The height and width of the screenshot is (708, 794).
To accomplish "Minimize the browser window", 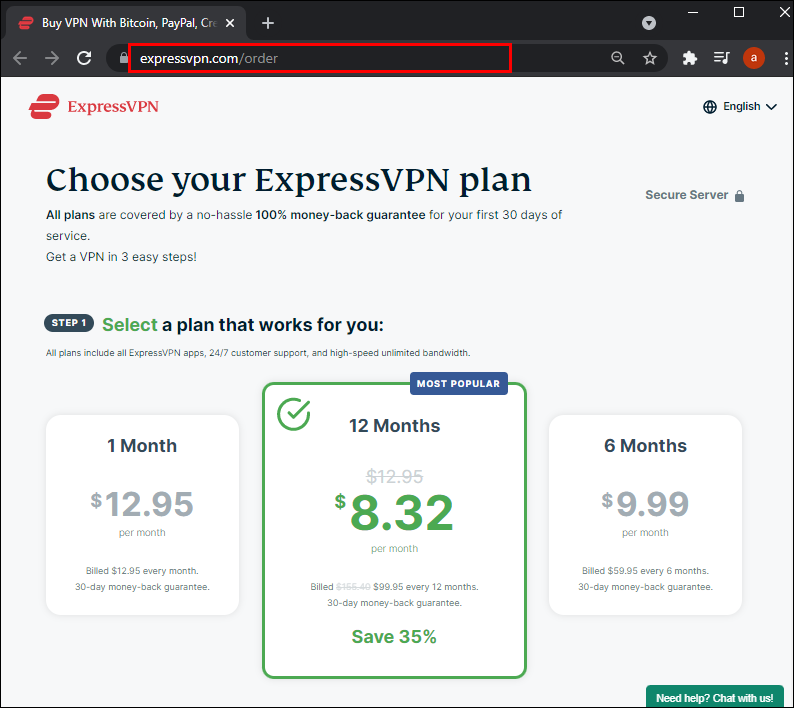I will pyautogui.click(x=693, y=12).
